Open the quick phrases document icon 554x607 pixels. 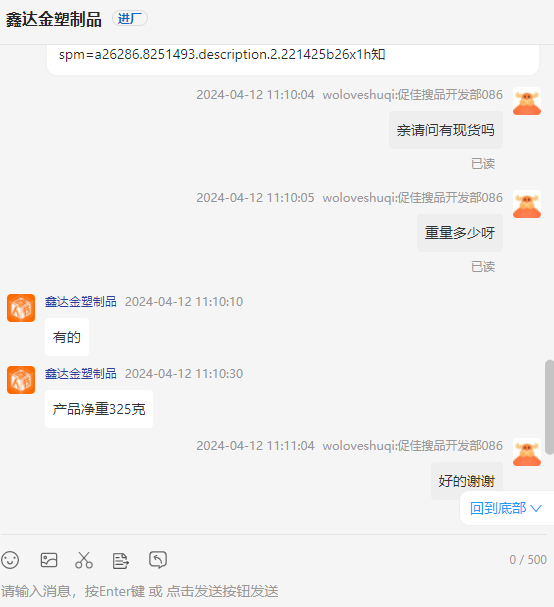pos(120,561)
